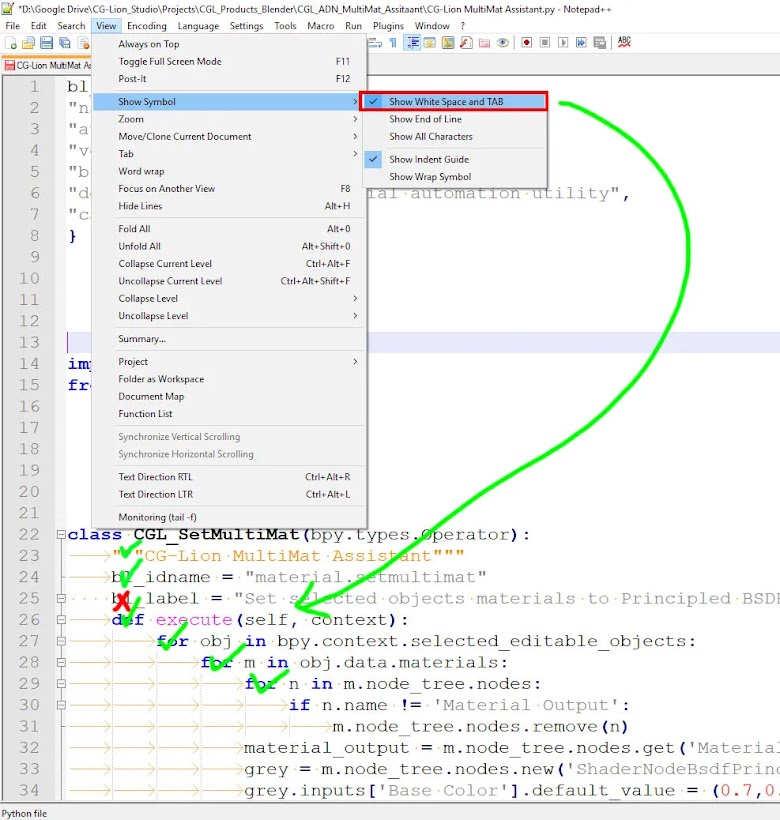Choose Unfold All from View menu
Viewport: 780px width, 820px height.
(x=229, y=246)
